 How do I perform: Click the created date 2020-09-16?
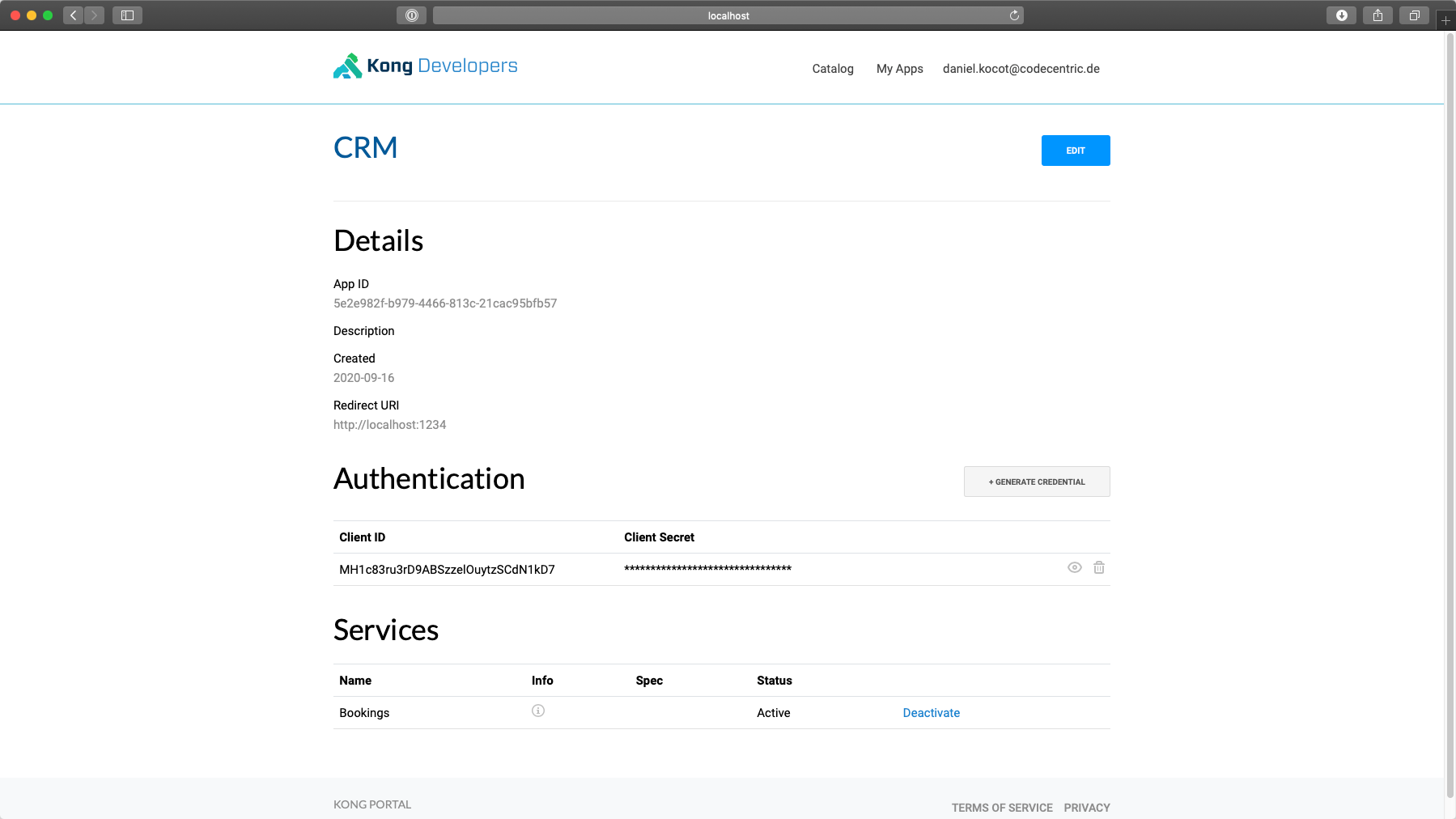[363, 378]
